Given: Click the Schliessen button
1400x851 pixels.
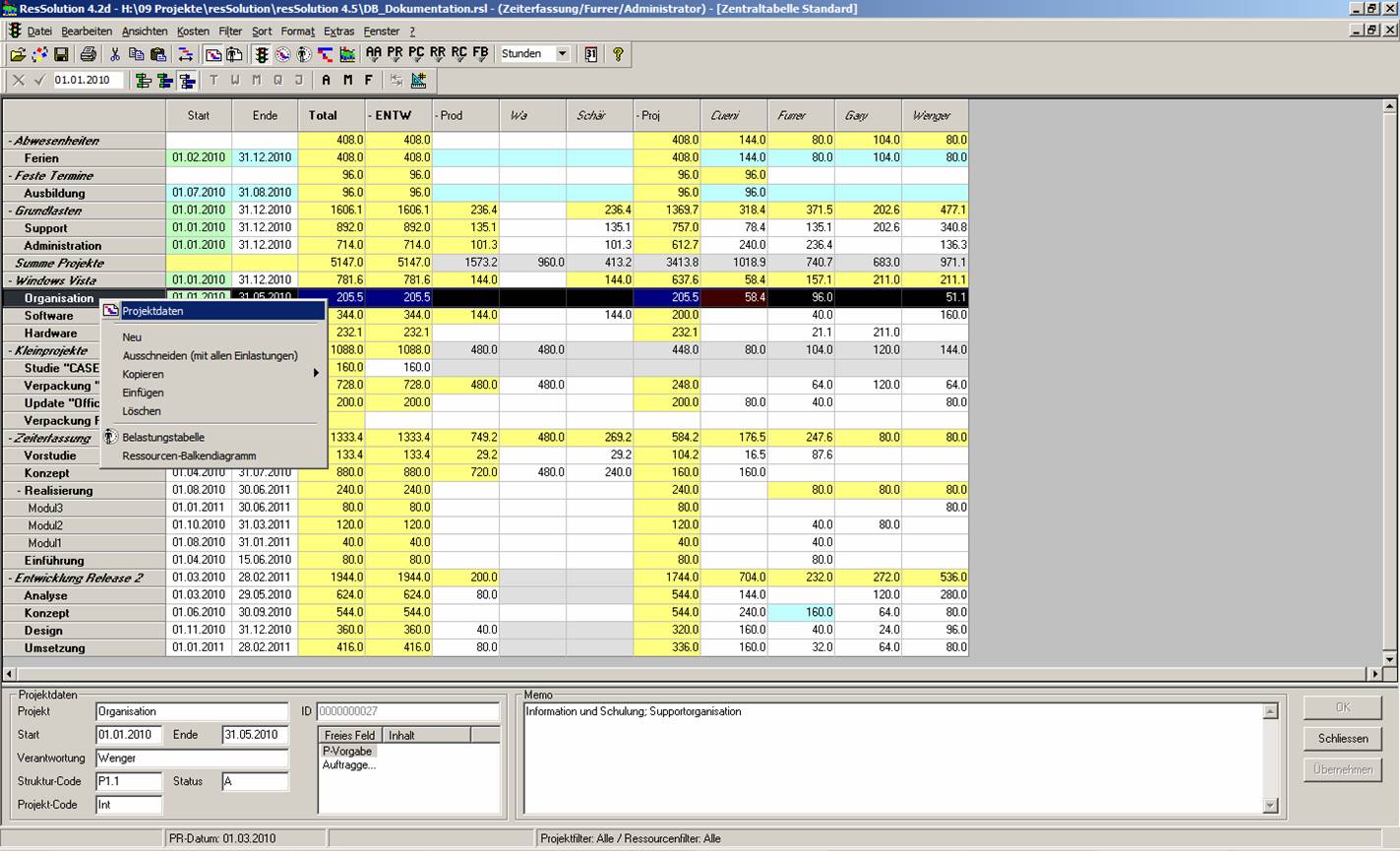Looking at the screenshot, I should pos(1343,739).
